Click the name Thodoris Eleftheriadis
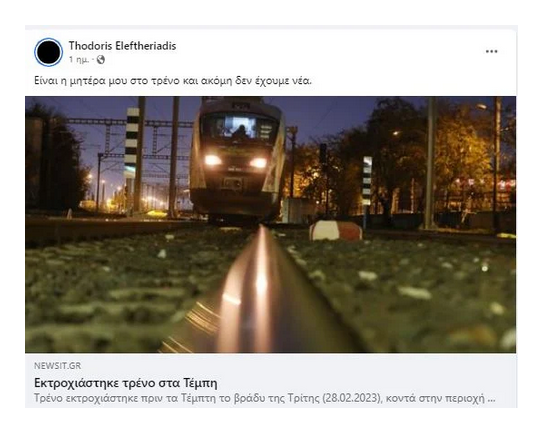 [122, 46]
